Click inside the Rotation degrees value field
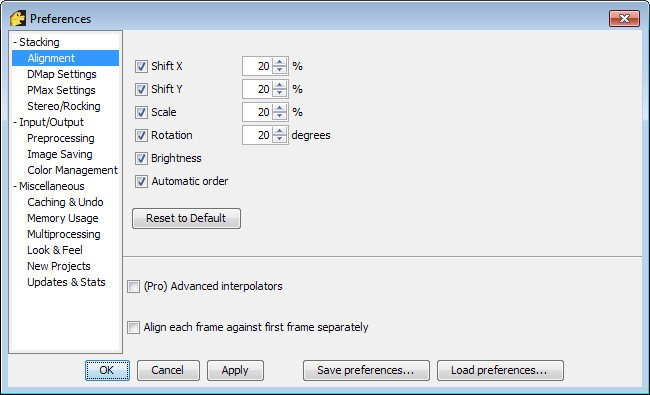Viewport: 650px width, 395px height. tap(257, 135)
